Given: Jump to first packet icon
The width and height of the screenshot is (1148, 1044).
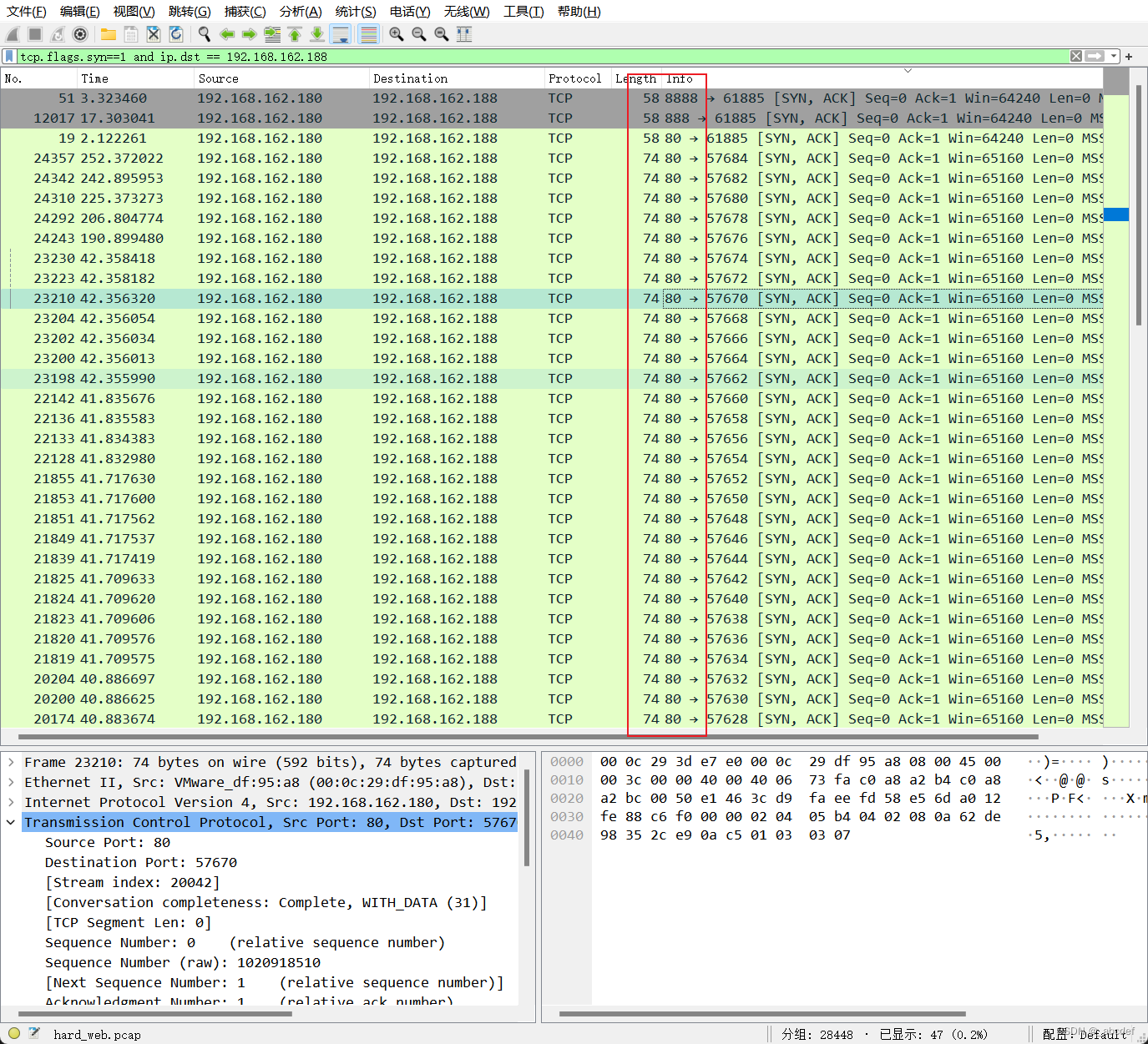Looking at the screenshot, I should point(295,34).
